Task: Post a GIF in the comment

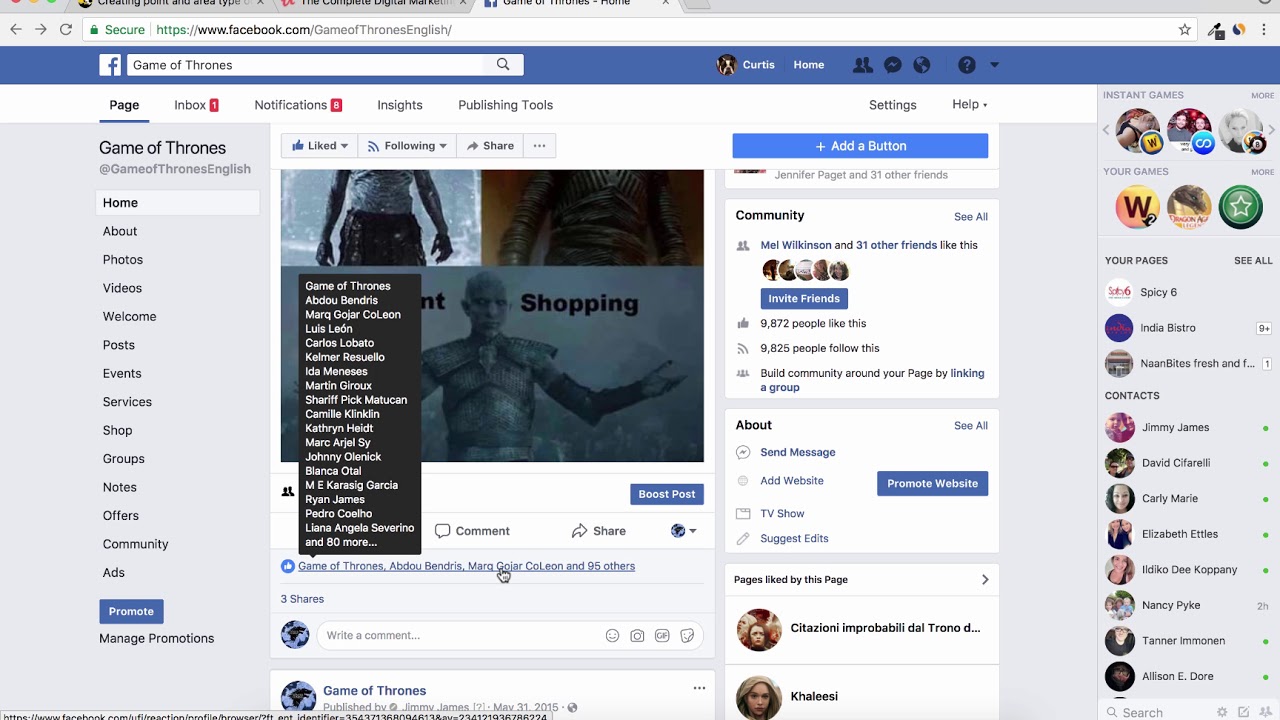Action: click(662, 635)
